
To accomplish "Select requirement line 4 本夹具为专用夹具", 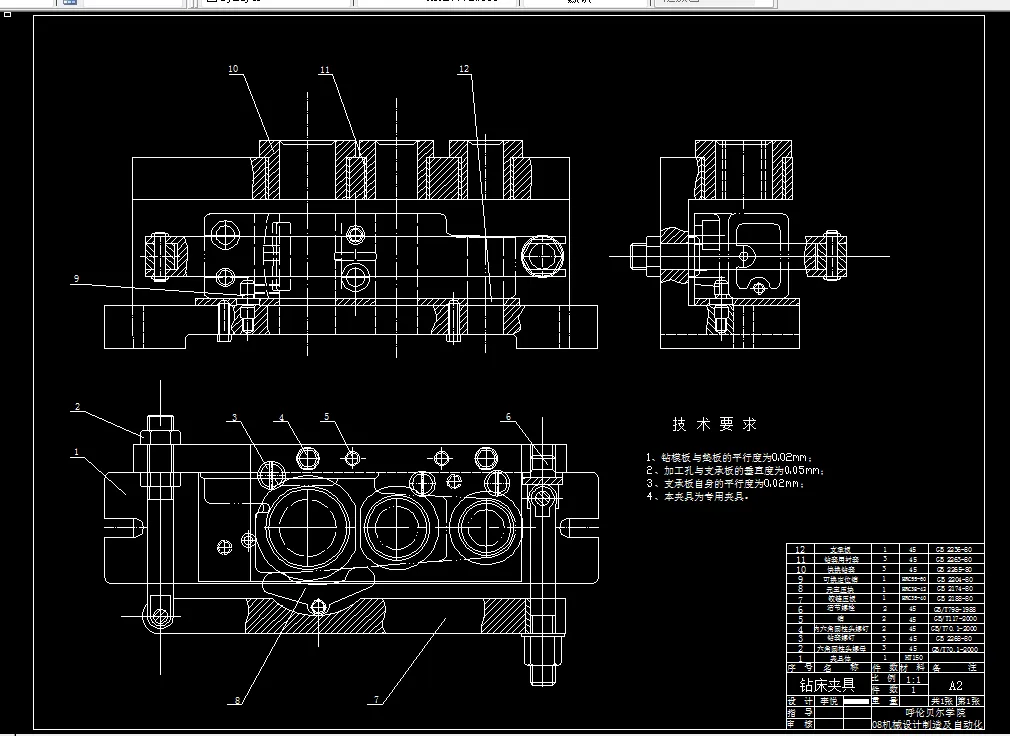I will tap(698, 496).
